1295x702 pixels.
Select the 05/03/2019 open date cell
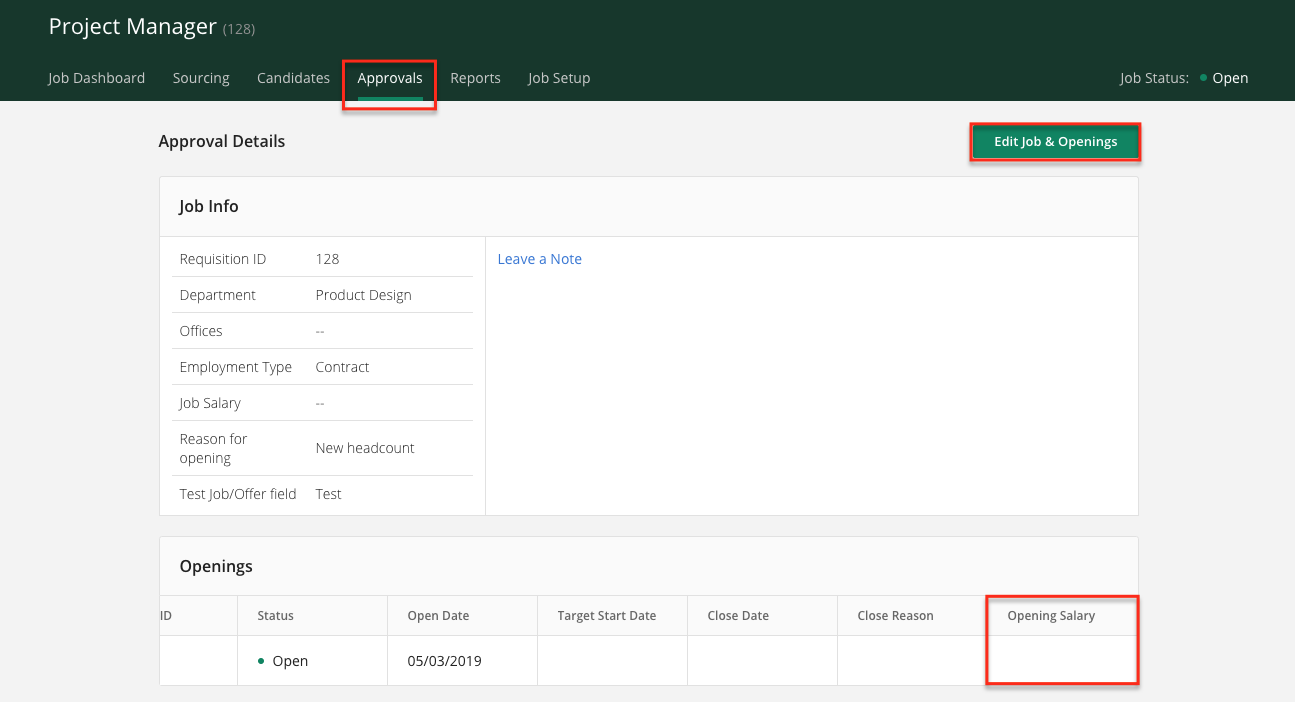coord(444,661)
